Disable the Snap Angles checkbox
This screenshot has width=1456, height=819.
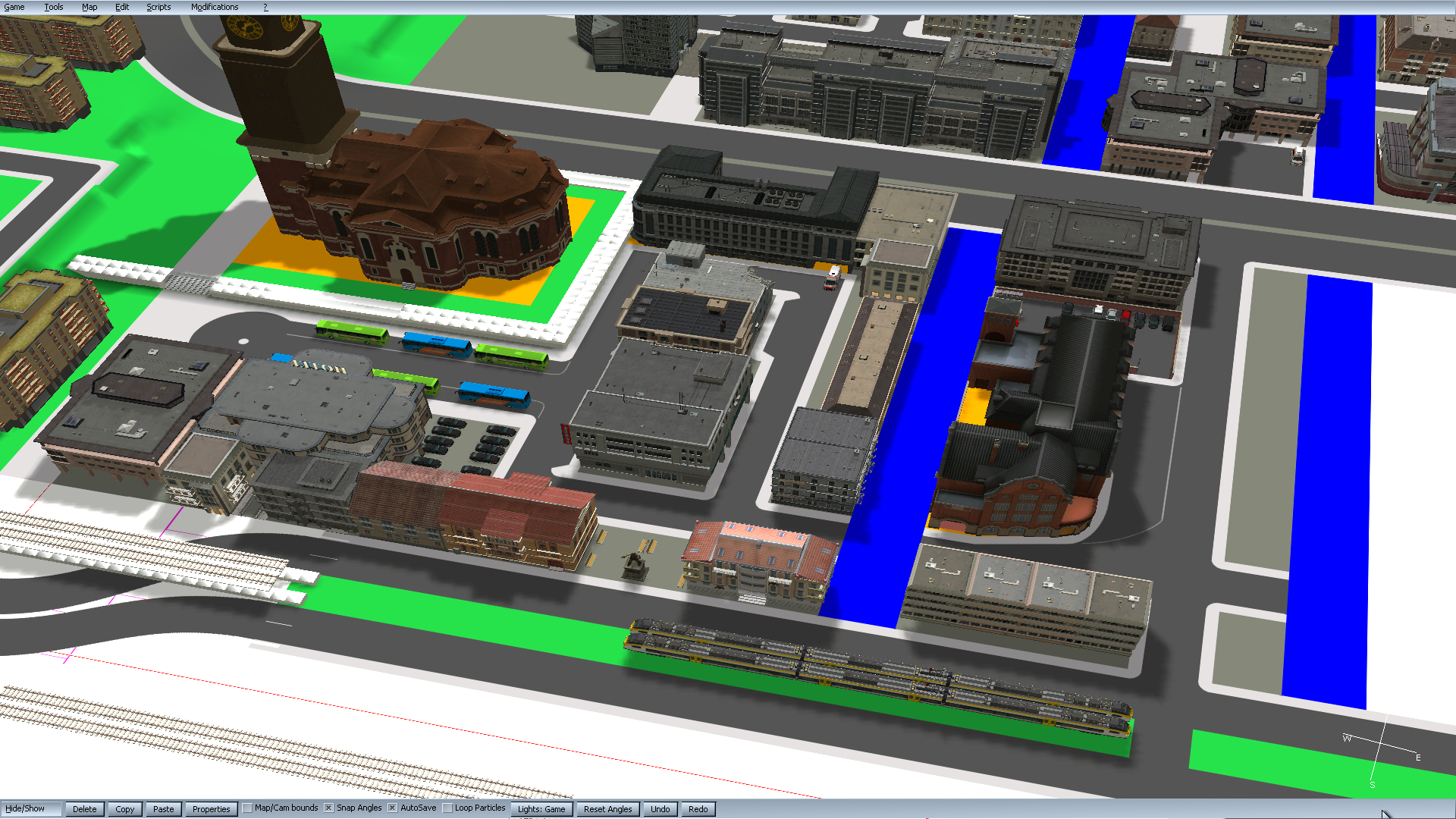pyautogui.click(x=329, y=808)
